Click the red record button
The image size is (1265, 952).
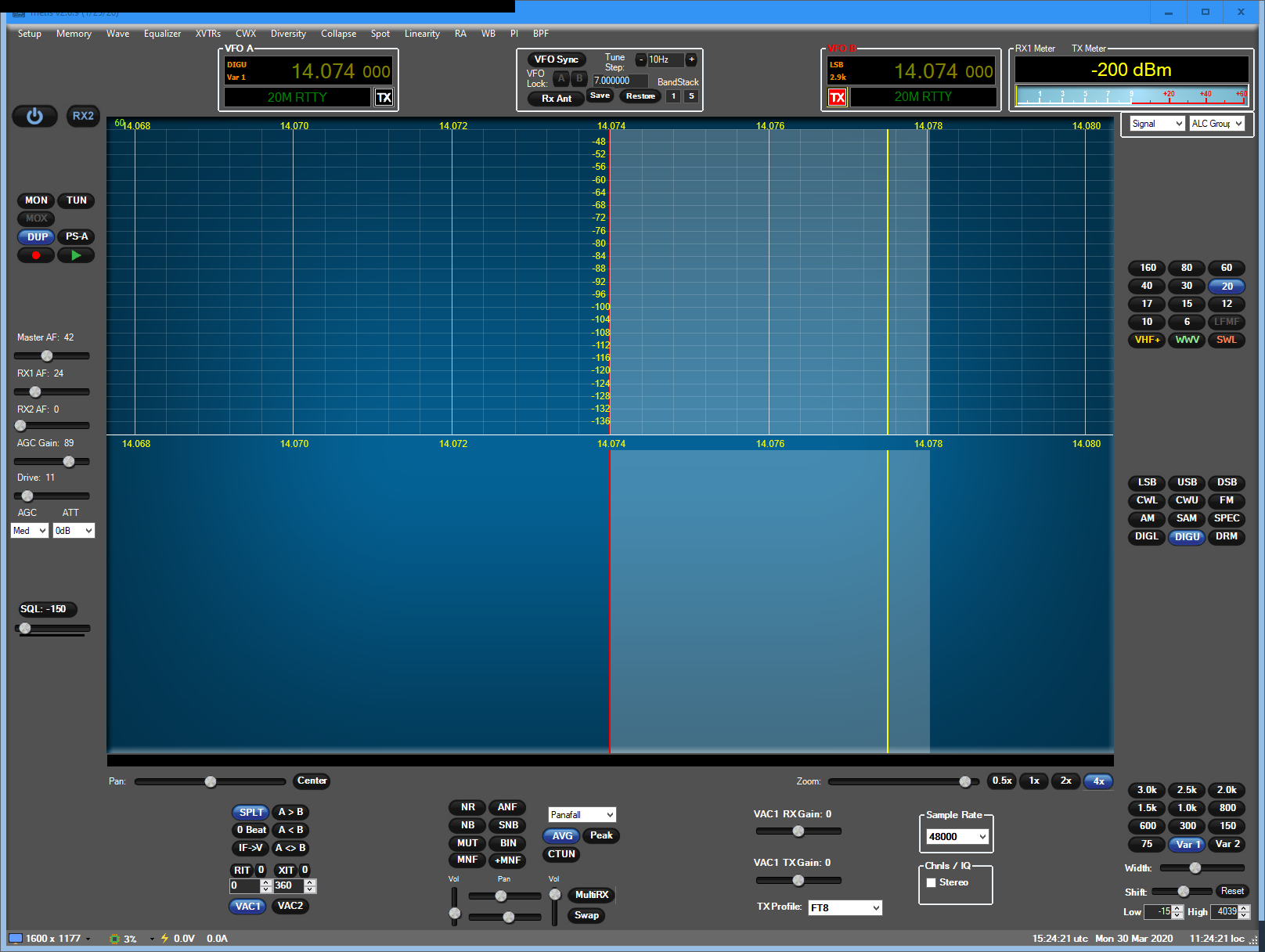36,255
